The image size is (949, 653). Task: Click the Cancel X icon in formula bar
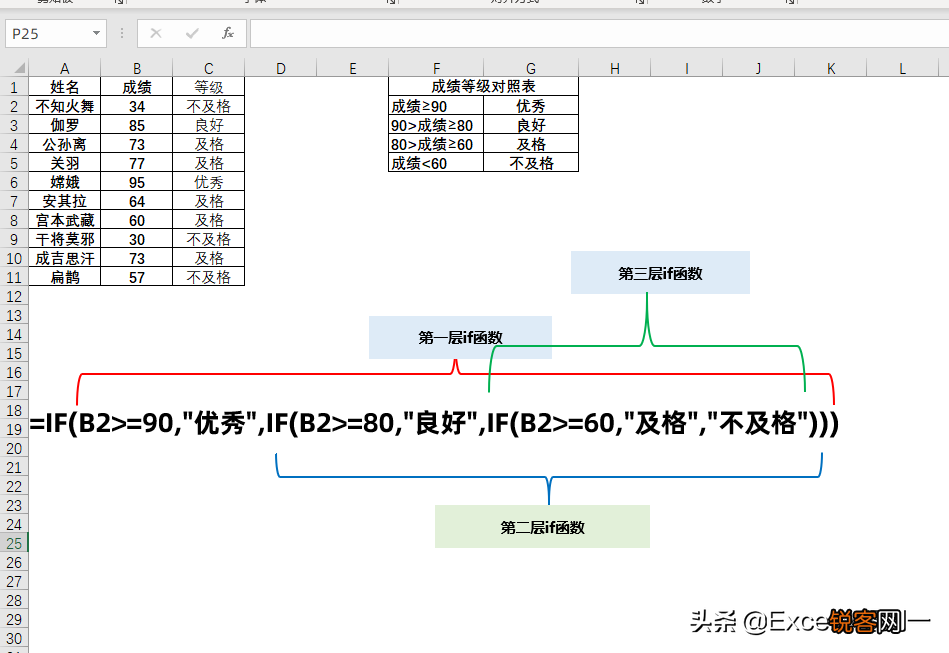pyautogui.click(x=156, y=33)
